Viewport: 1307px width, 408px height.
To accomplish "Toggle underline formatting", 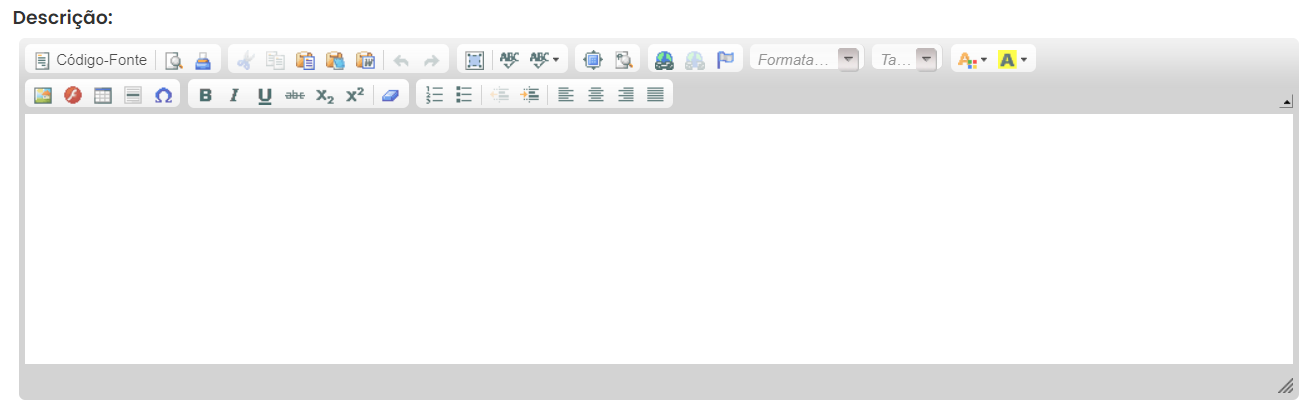I will [265, 95].
